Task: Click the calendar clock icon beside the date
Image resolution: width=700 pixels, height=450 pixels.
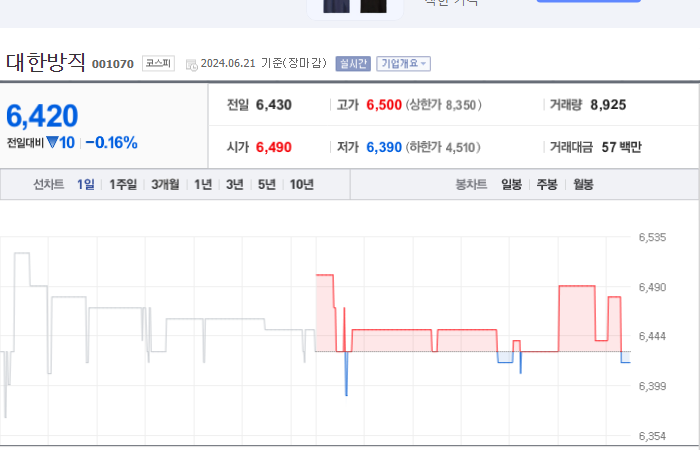Action: (x=192, y=65)
